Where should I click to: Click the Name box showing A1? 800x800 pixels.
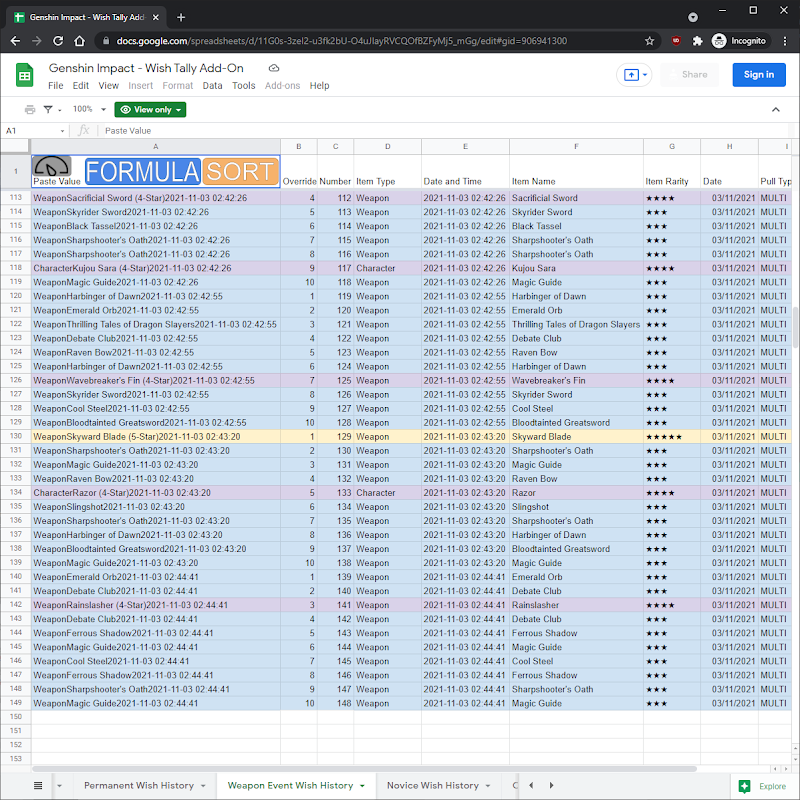(x=31, y=131)
